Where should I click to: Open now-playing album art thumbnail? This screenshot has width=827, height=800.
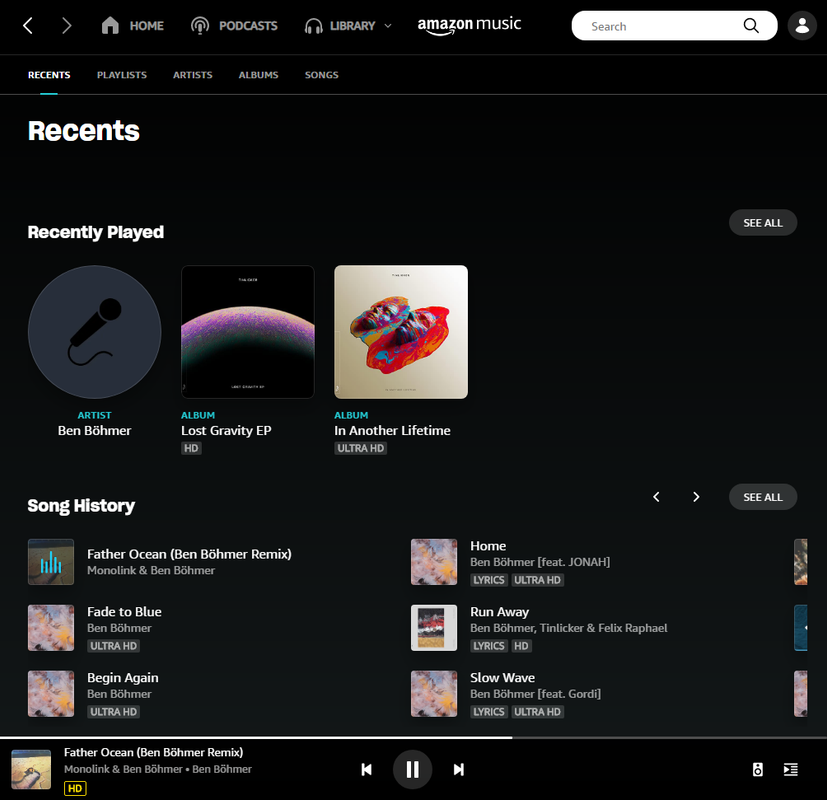coord(31,769)
